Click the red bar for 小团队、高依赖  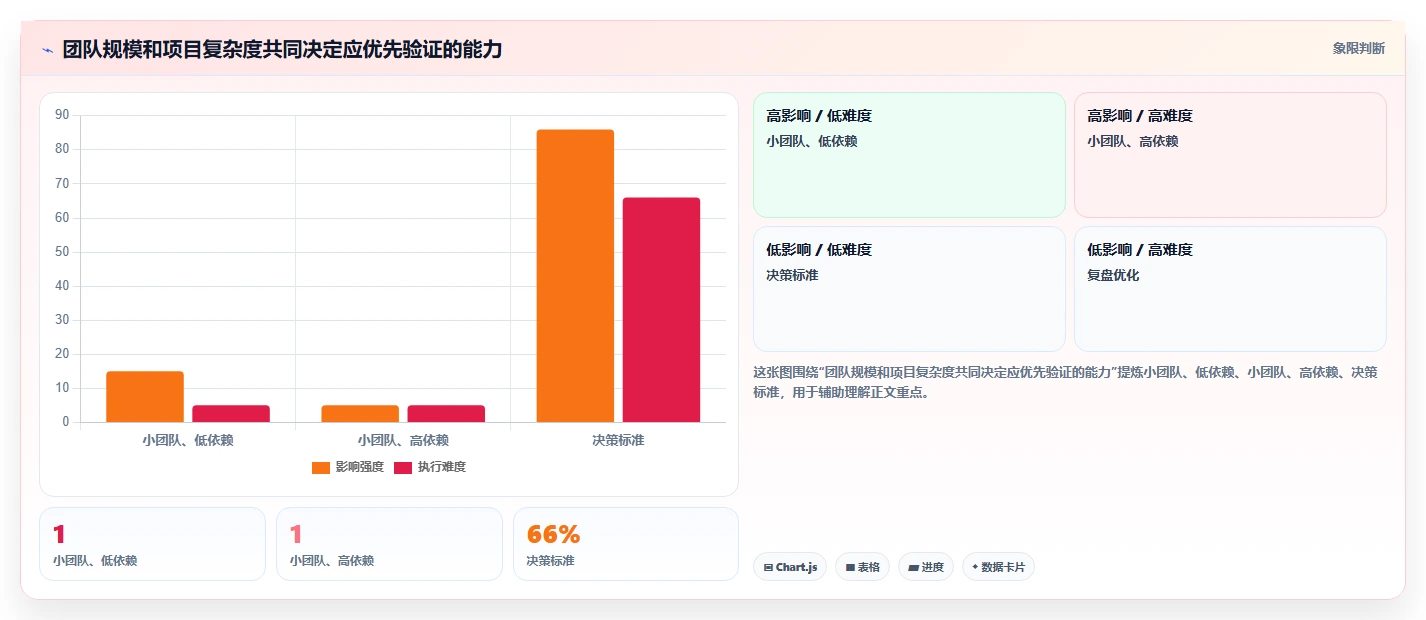(446, 413)
